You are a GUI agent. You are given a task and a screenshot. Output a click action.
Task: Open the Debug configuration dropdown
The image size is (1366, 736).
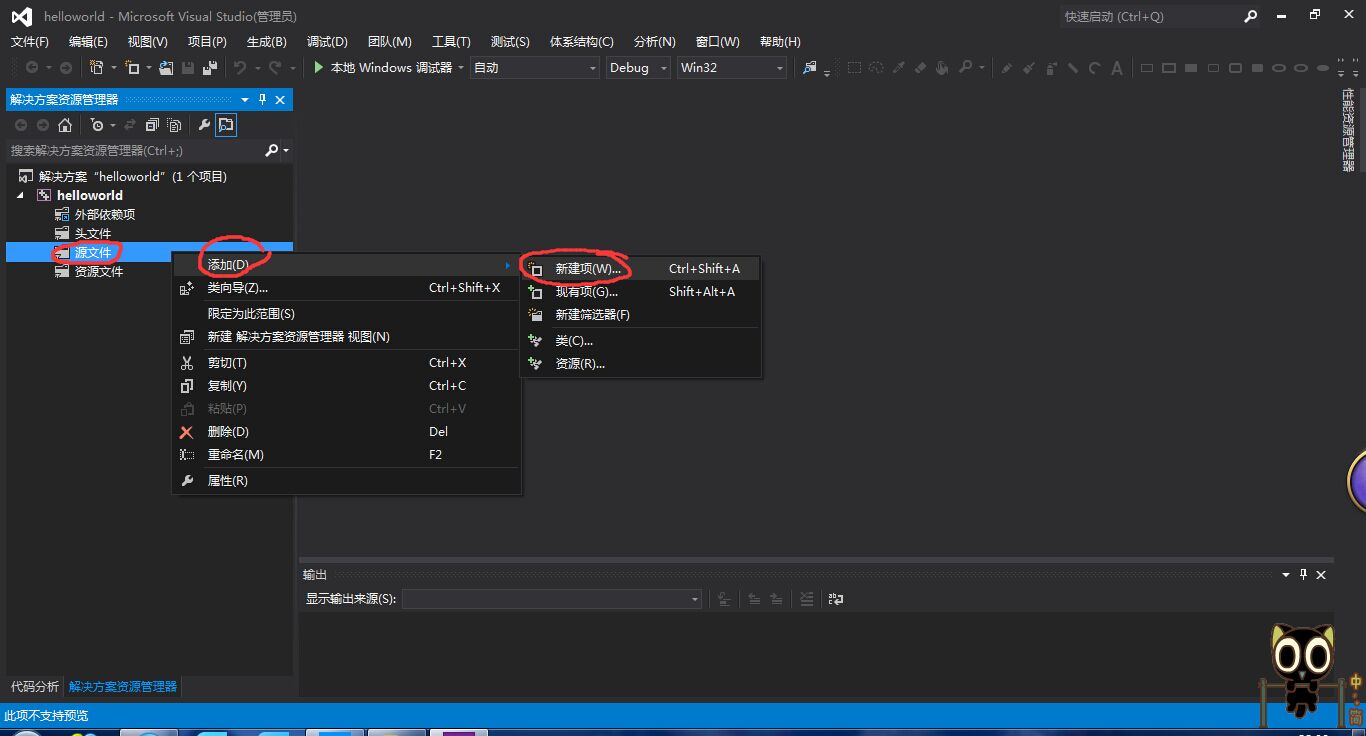point(638,68)
